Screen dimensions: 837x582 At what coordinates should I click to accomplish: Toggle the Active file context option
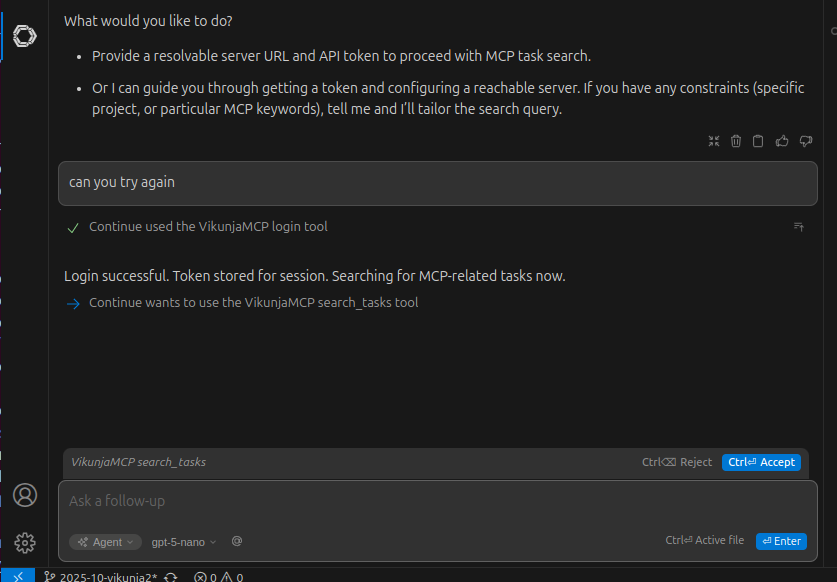(x=705, y=540)
